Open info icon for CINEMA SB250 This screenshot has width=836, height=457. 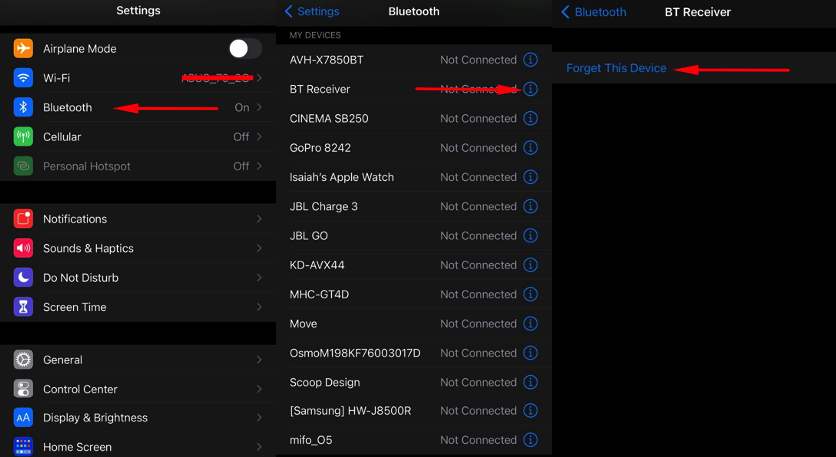[x=530, y=118]
